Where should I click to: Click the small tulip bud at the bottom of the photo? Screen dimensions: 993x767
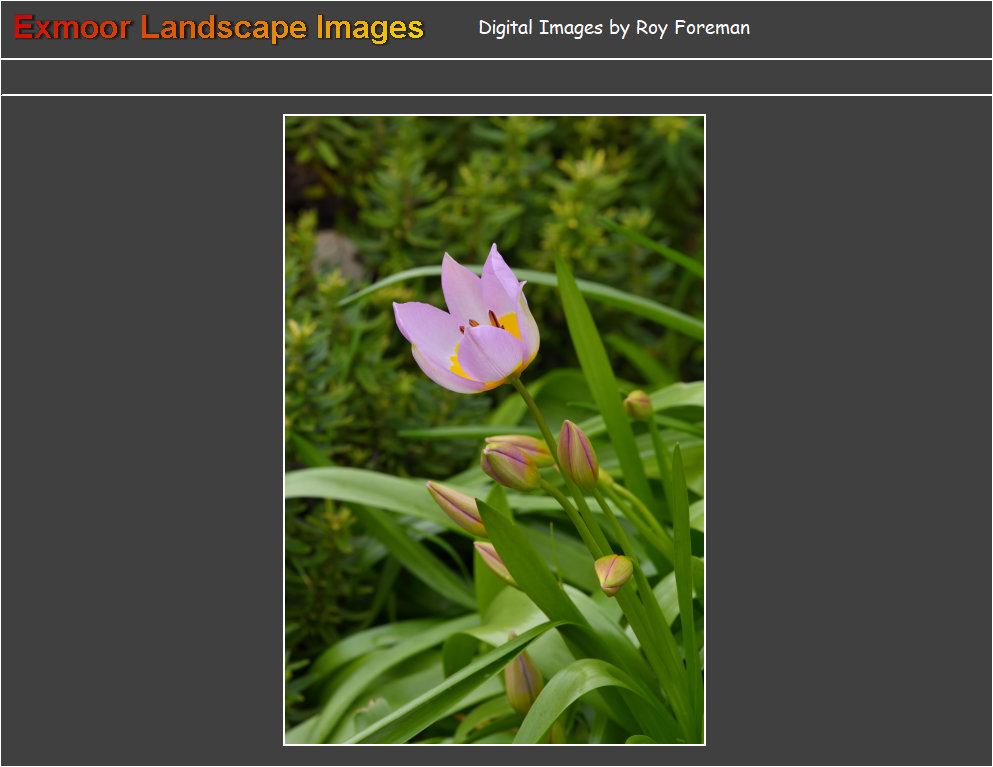(522, 681)
